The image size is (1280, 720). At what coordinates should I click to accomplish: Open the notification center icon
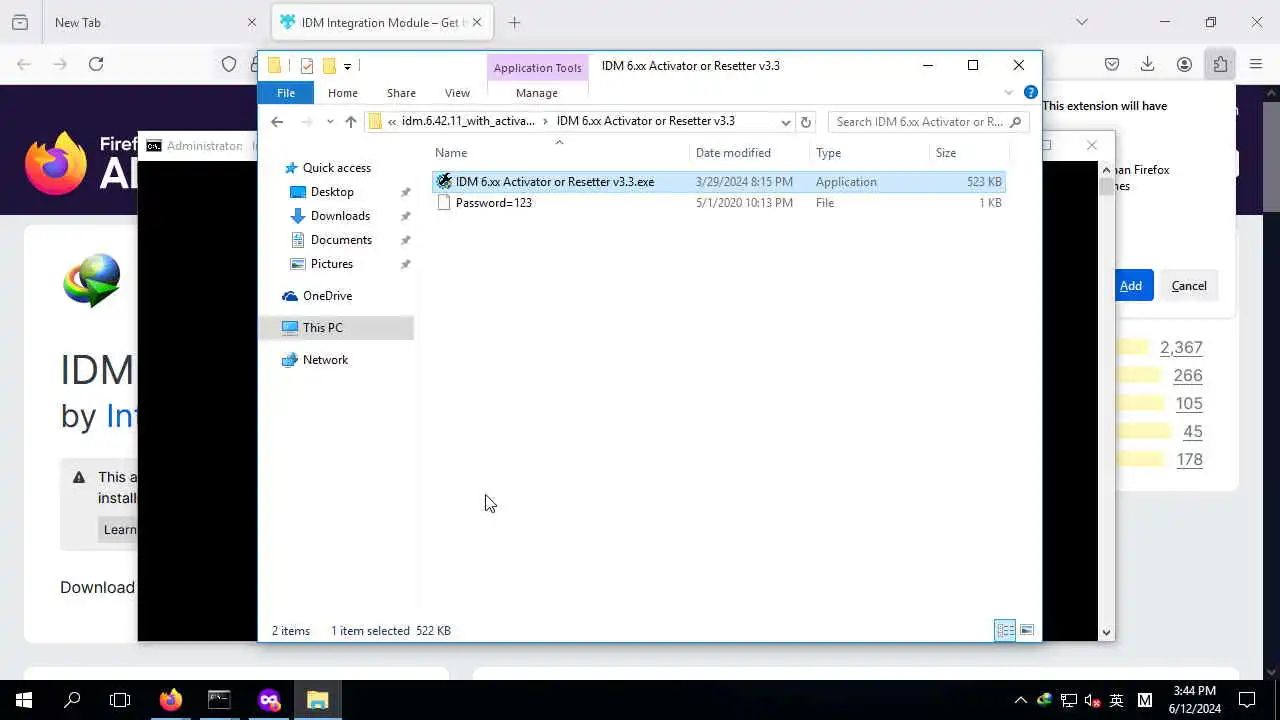tap(1247, 700)
